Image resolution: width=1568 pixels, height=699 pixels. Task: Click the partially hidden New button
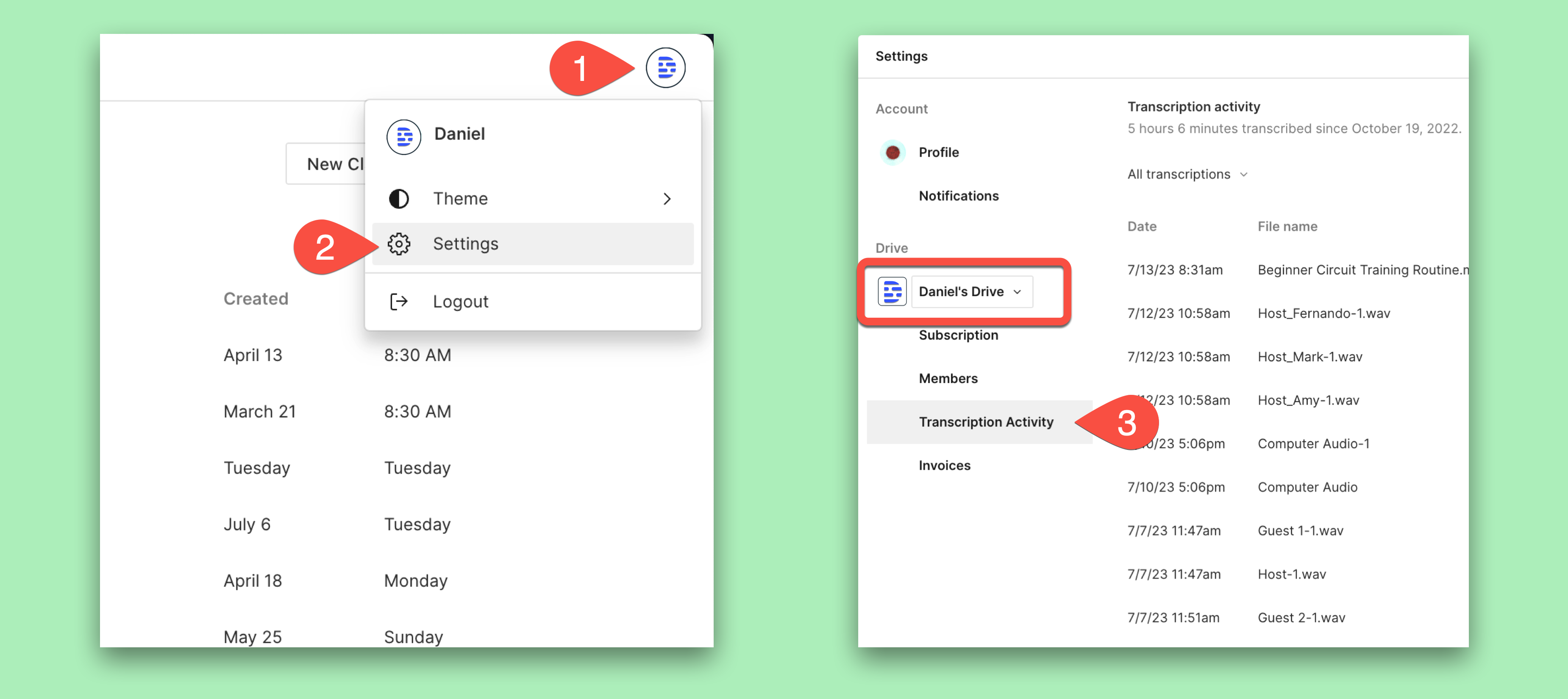pos(325,164)
